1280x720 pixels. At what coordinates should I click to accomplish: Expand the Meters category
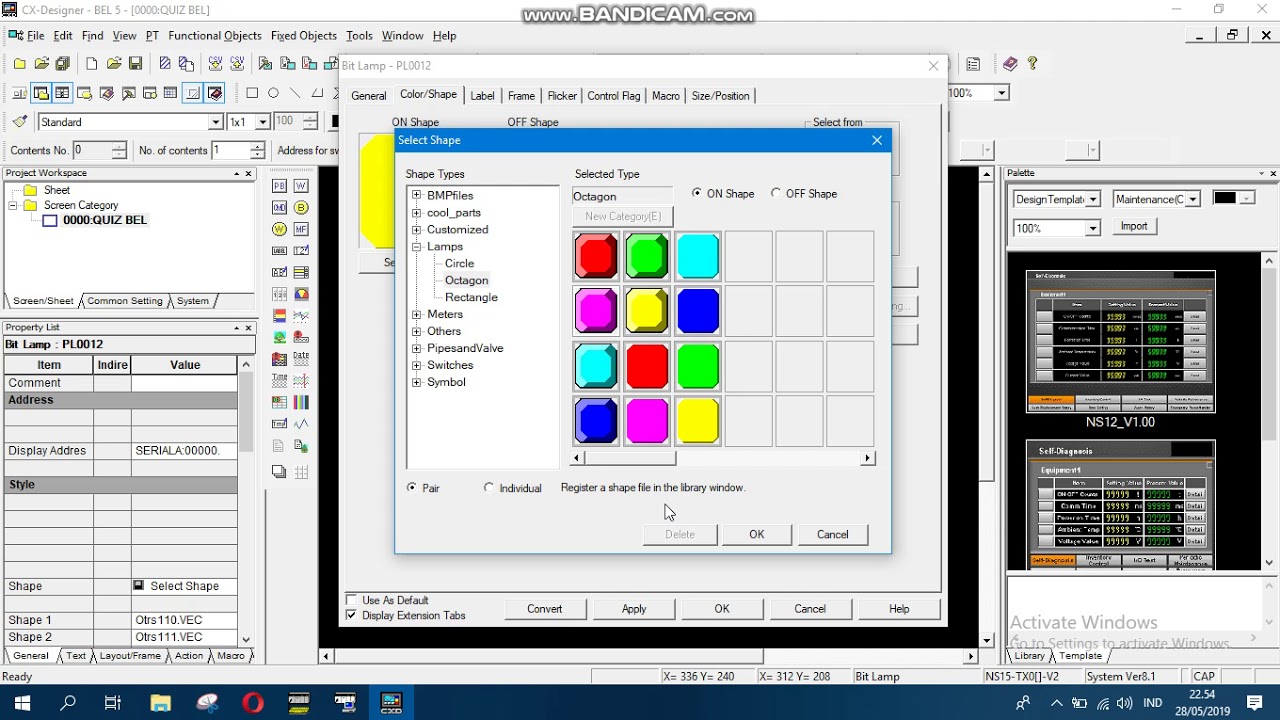tap(417, 314)
